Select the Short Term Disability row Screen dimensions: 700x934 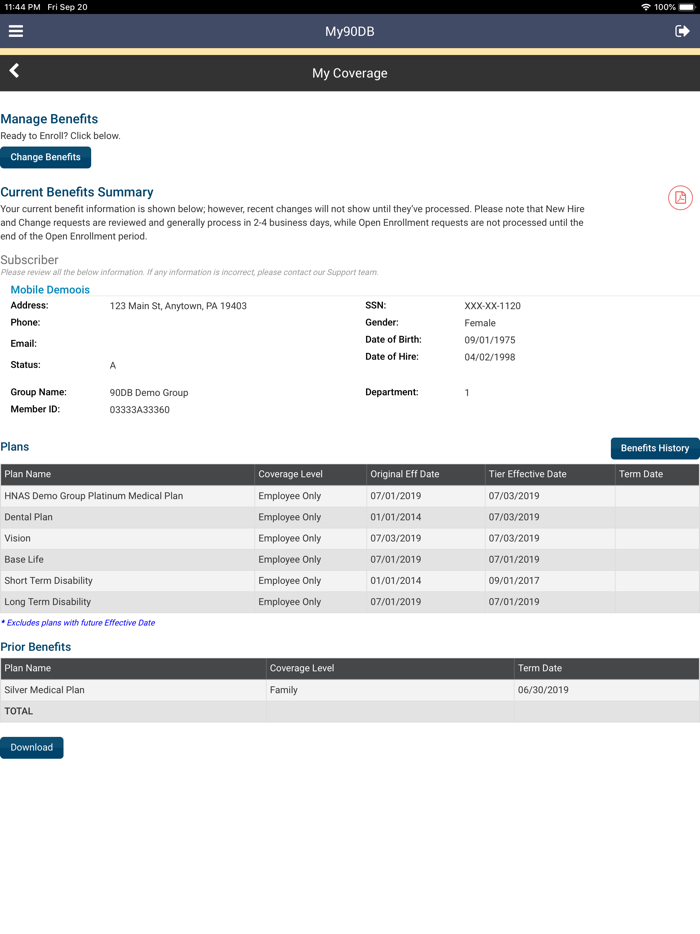pyautogui.click(x=350, y=581)
